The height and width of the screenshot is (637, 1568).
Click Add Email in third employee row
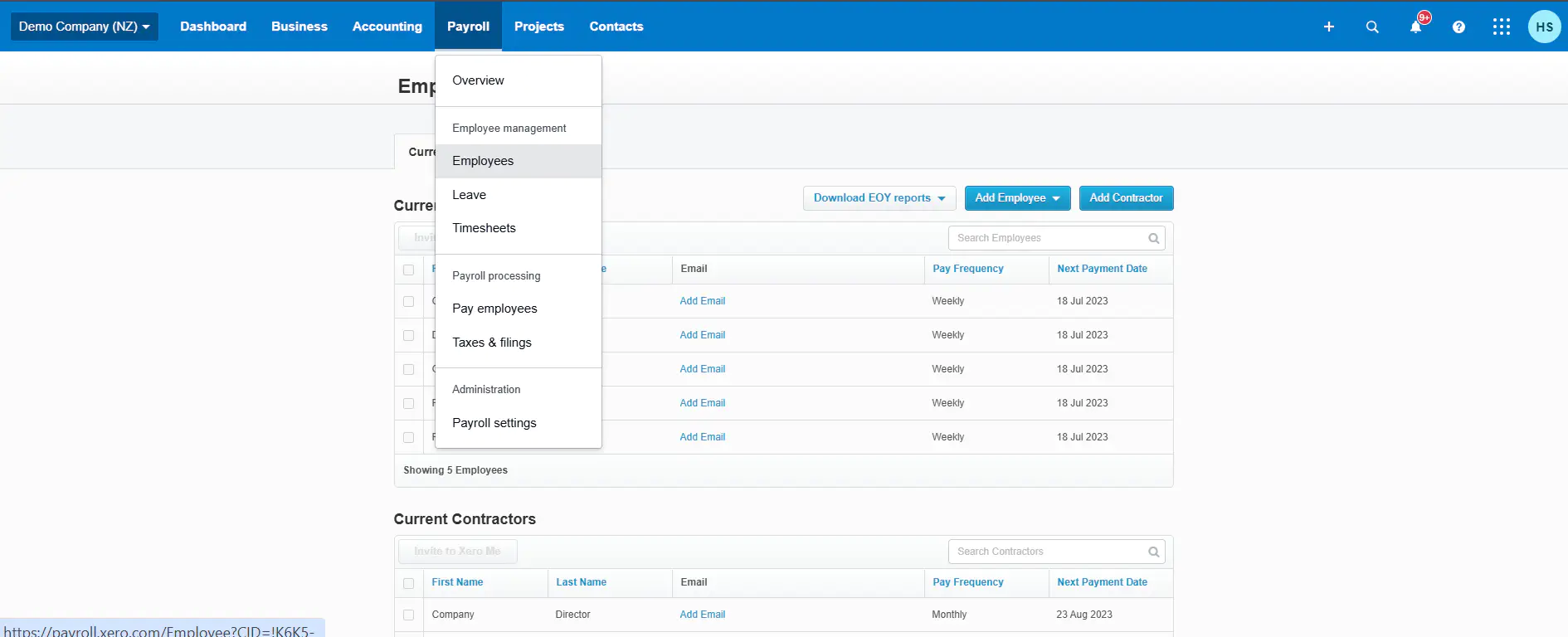[702, 369]
